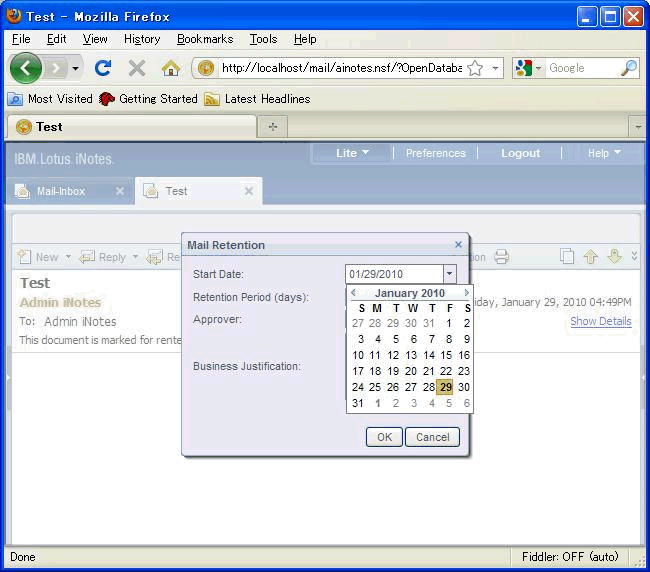Viewport: 650px width, 572px height.
Task: Focus the Google search box
Action: coord(582,68)
